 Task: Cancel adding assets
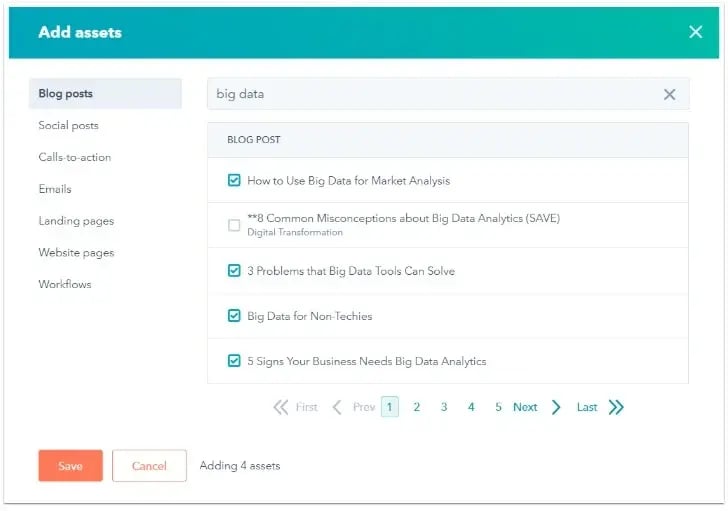click(x=149, y=466)
